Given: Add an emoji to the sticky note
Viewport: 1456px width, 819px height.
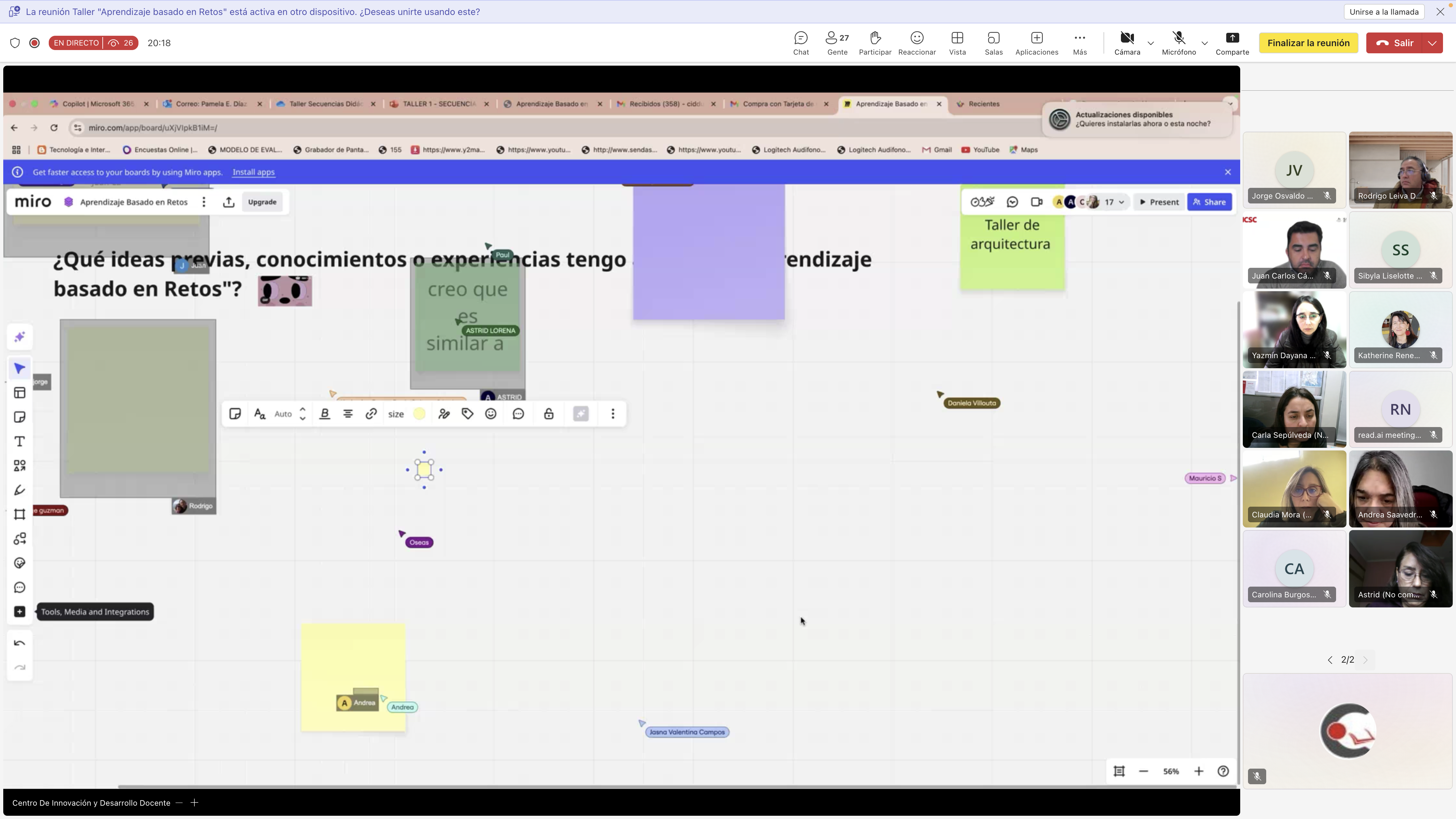Looking at the screenshot, I should pyautogui.click(x=491, y=414).
